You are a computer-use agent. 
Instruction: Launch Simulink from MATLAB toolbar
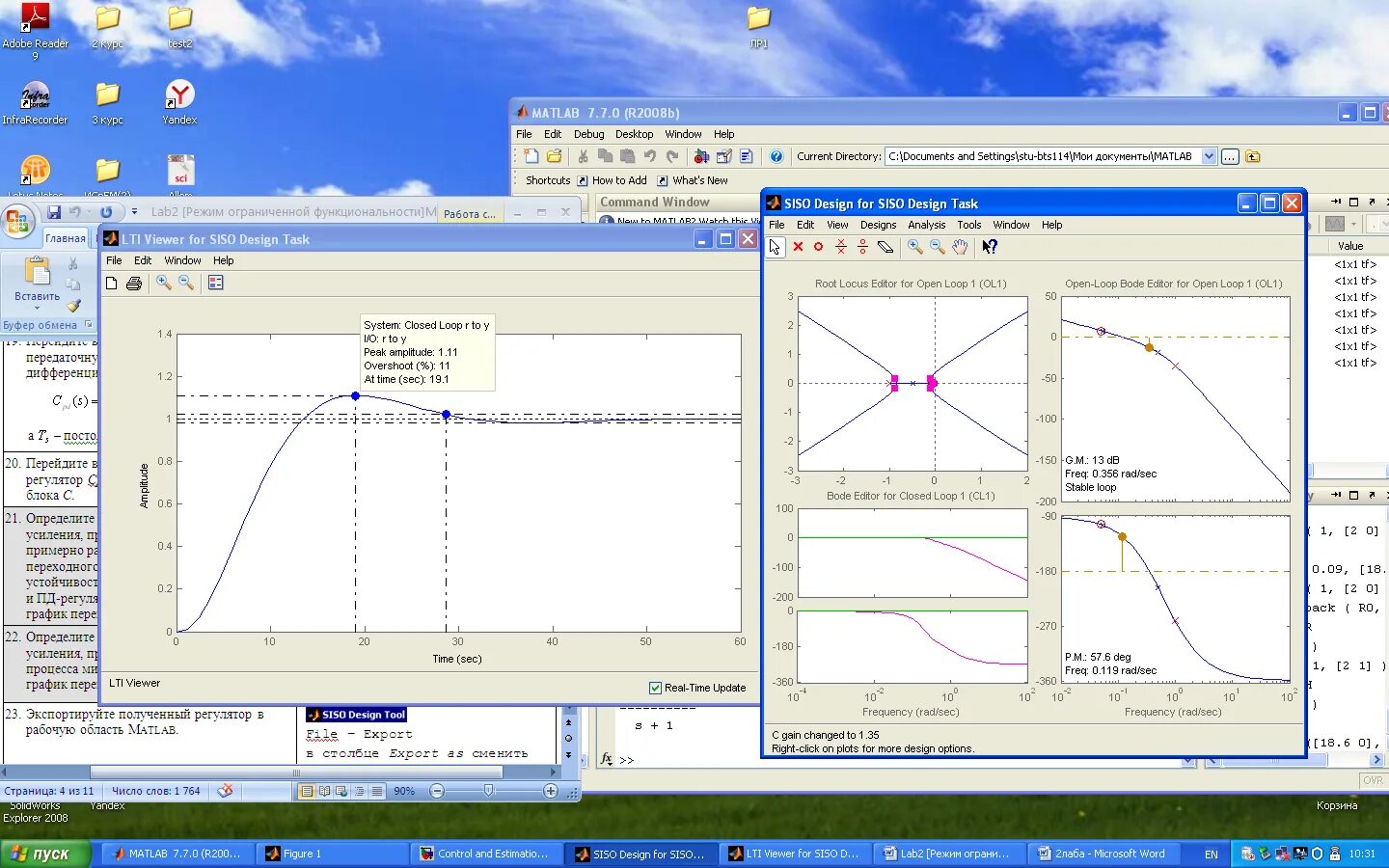(x=701, y=156)
